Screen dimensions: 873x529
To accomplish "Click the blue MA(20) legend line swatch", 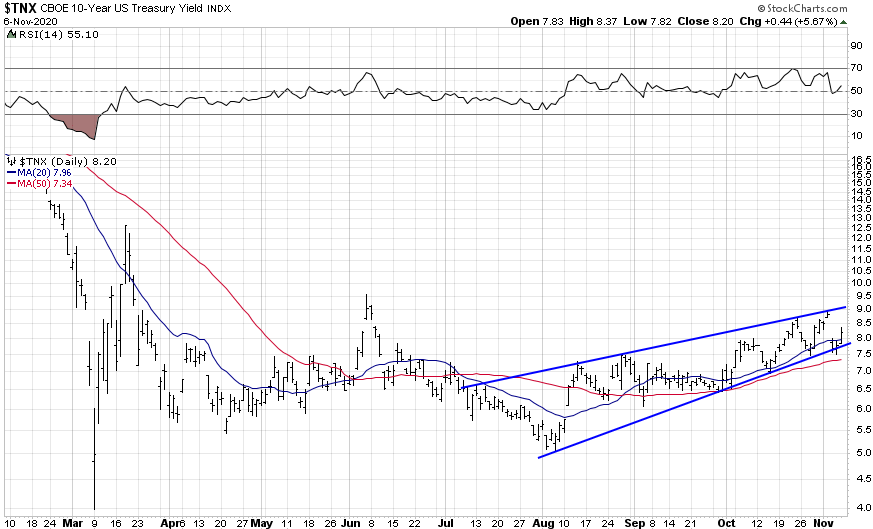I will (x=11, y=173).
